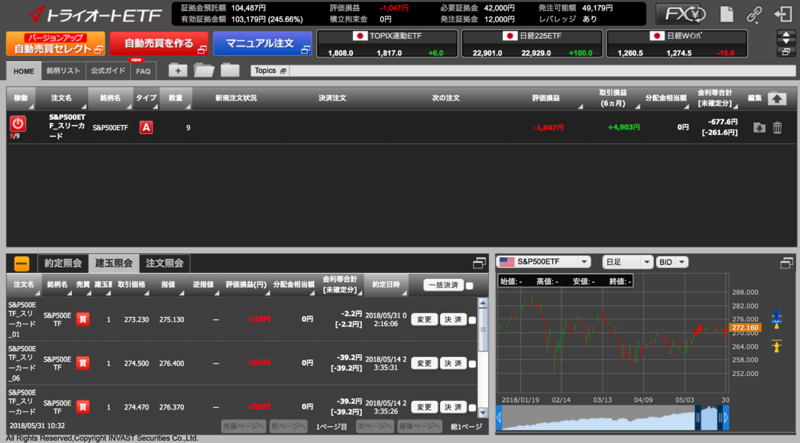This screenshot has height=443, width=800.
Task: Click the 自動売買を作る button
Action: [x=159, y=43]
